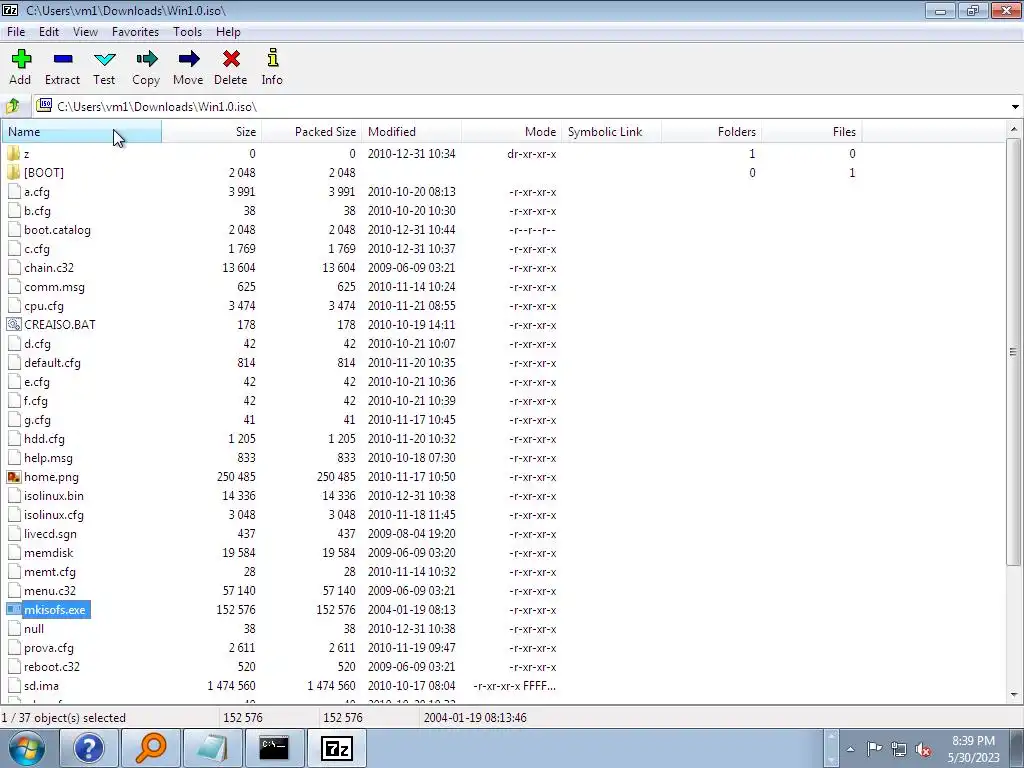
Task: Show hidden system tray icons
Action: click(x=850, y=750)
